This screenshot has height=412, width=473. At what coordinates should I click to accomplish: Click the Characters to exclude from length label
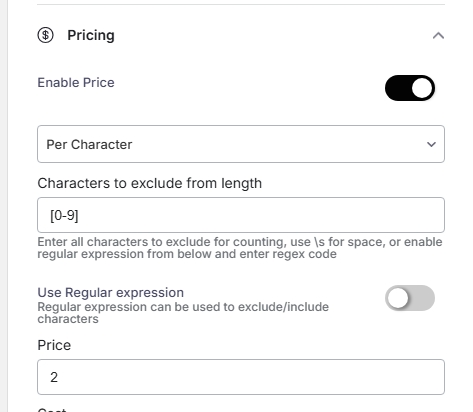149,183
